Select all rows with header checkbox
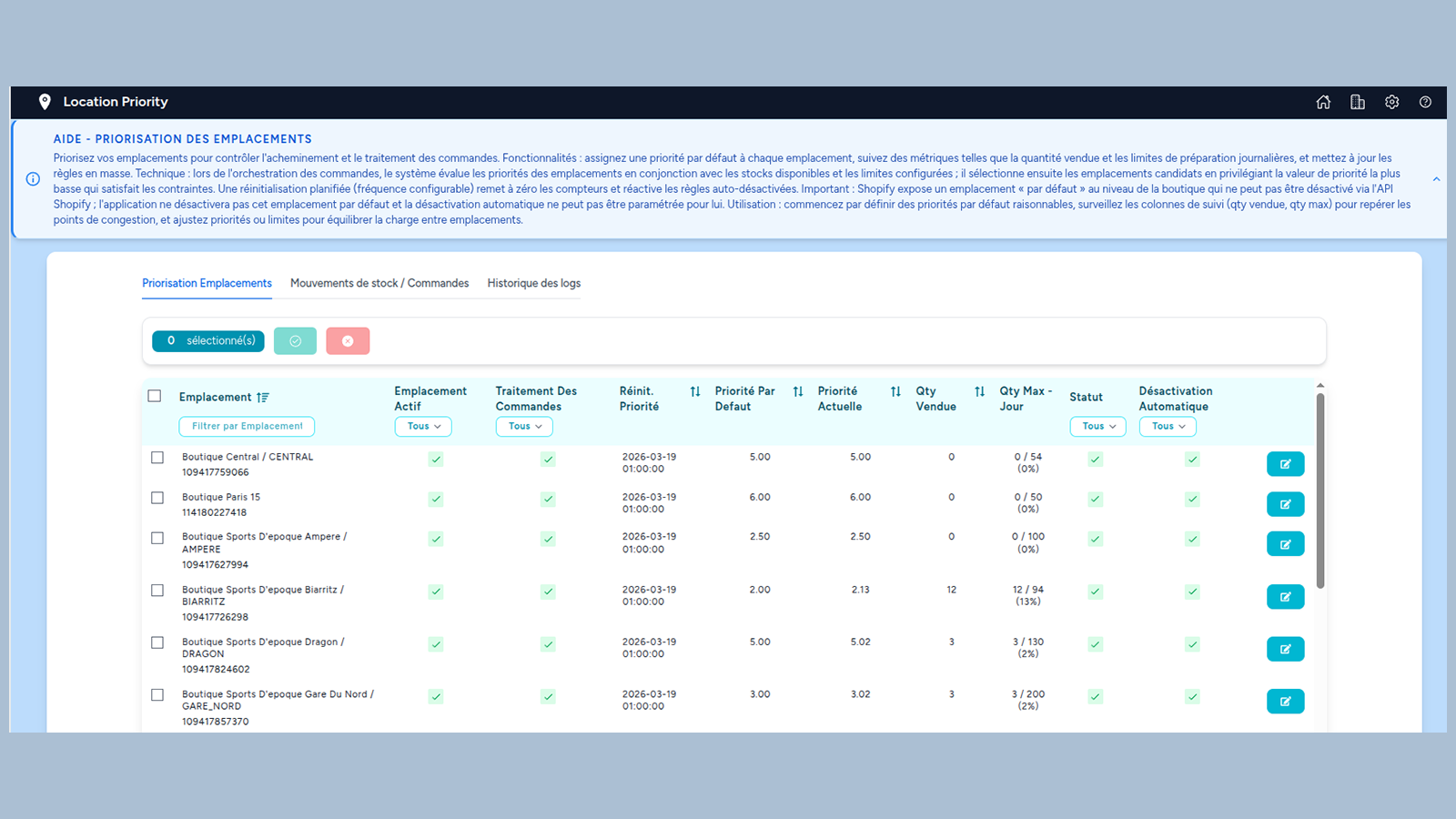The image size is (1456, 819). (155, 396)
